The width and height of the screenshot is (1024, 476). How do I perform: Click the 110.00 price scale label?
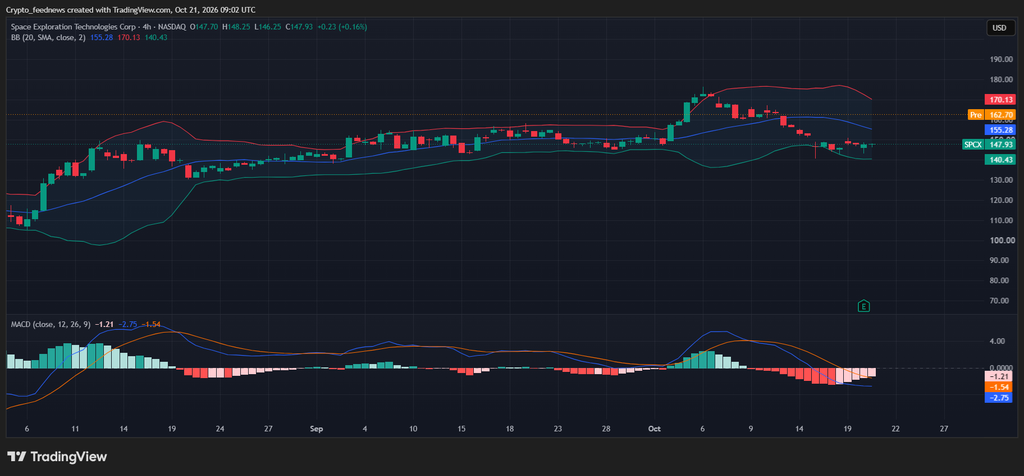(x=1002, y=221)
